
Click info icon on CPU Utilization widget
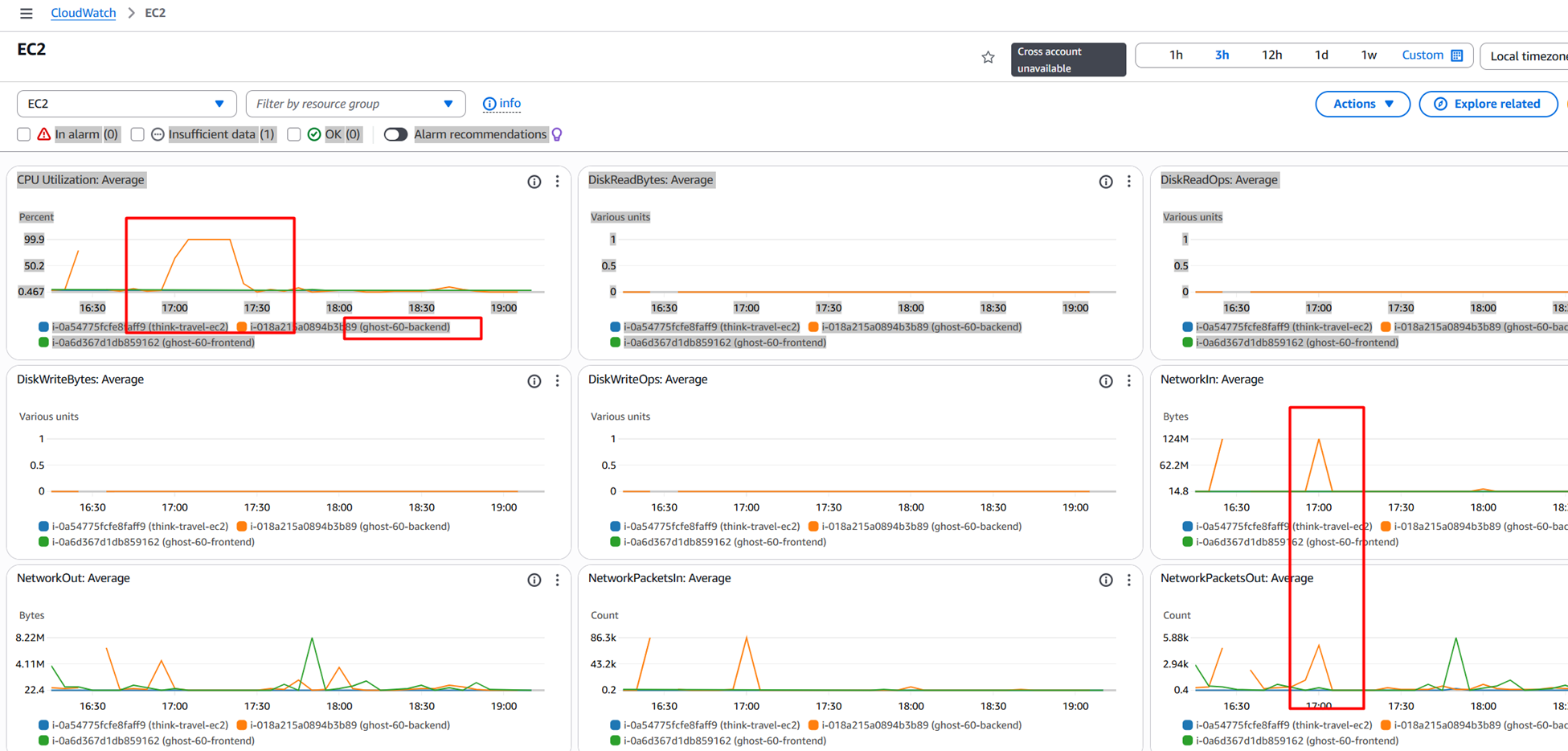click(x=534, y=182)
